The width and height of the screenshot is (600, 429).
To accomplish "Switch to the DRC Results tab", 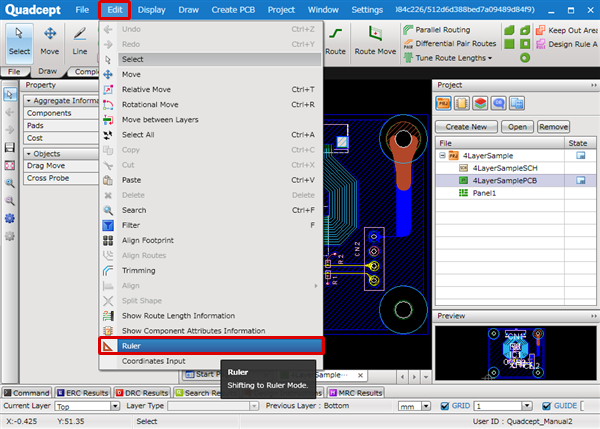I will click(142, 393).
